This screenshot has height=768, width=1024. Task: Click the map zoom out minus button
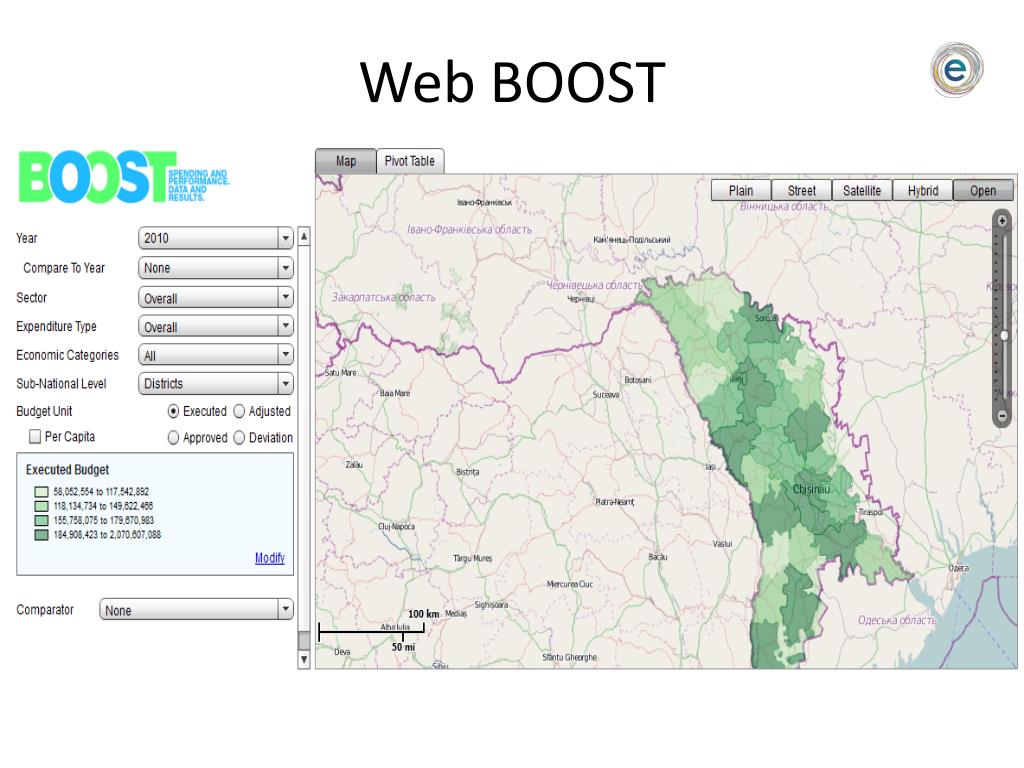(x=1002, y=415)
